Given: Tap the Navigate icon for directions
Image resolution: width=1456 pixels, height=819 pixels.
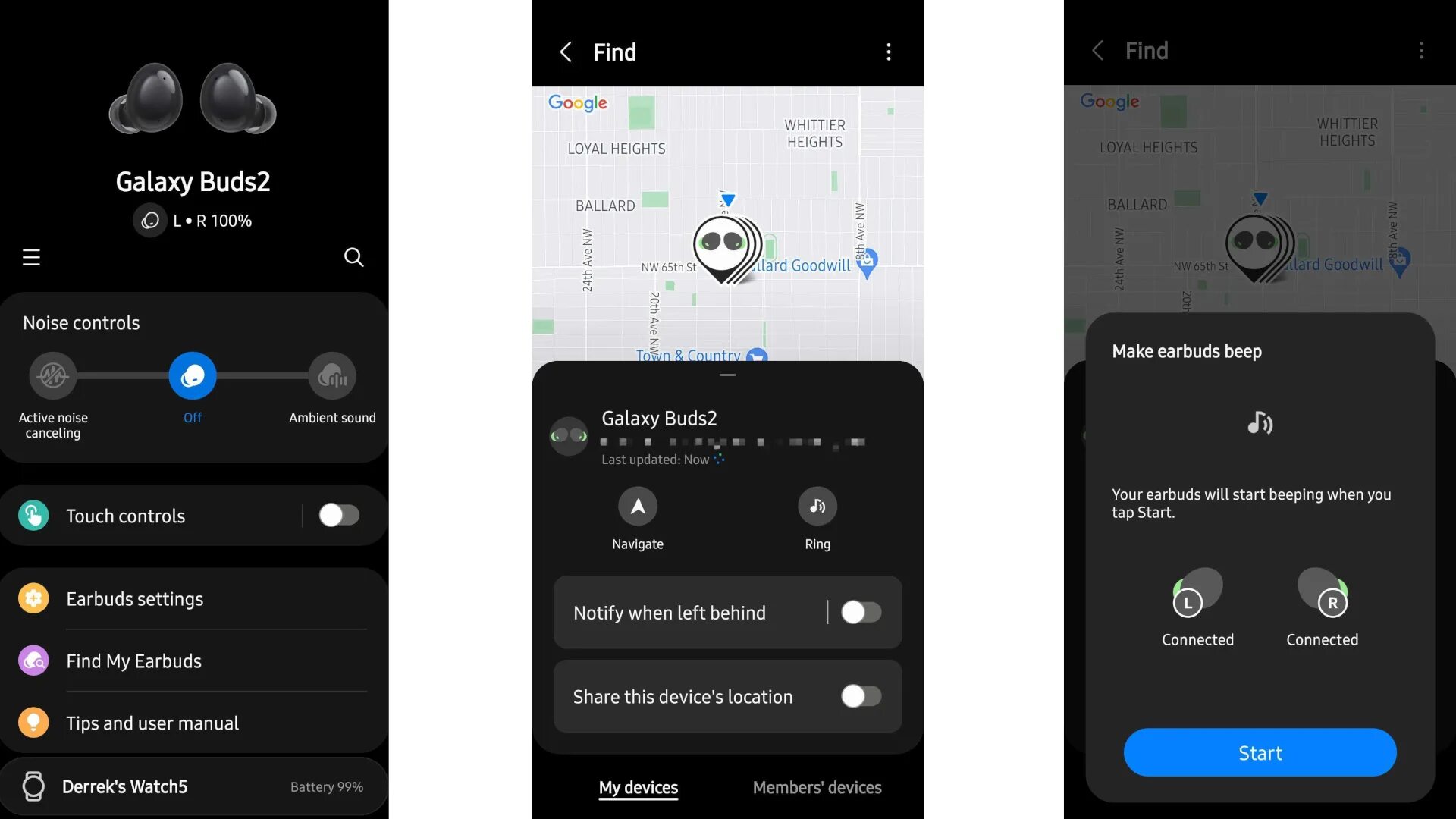Looking at the screenshot, I should coord(638,507).
